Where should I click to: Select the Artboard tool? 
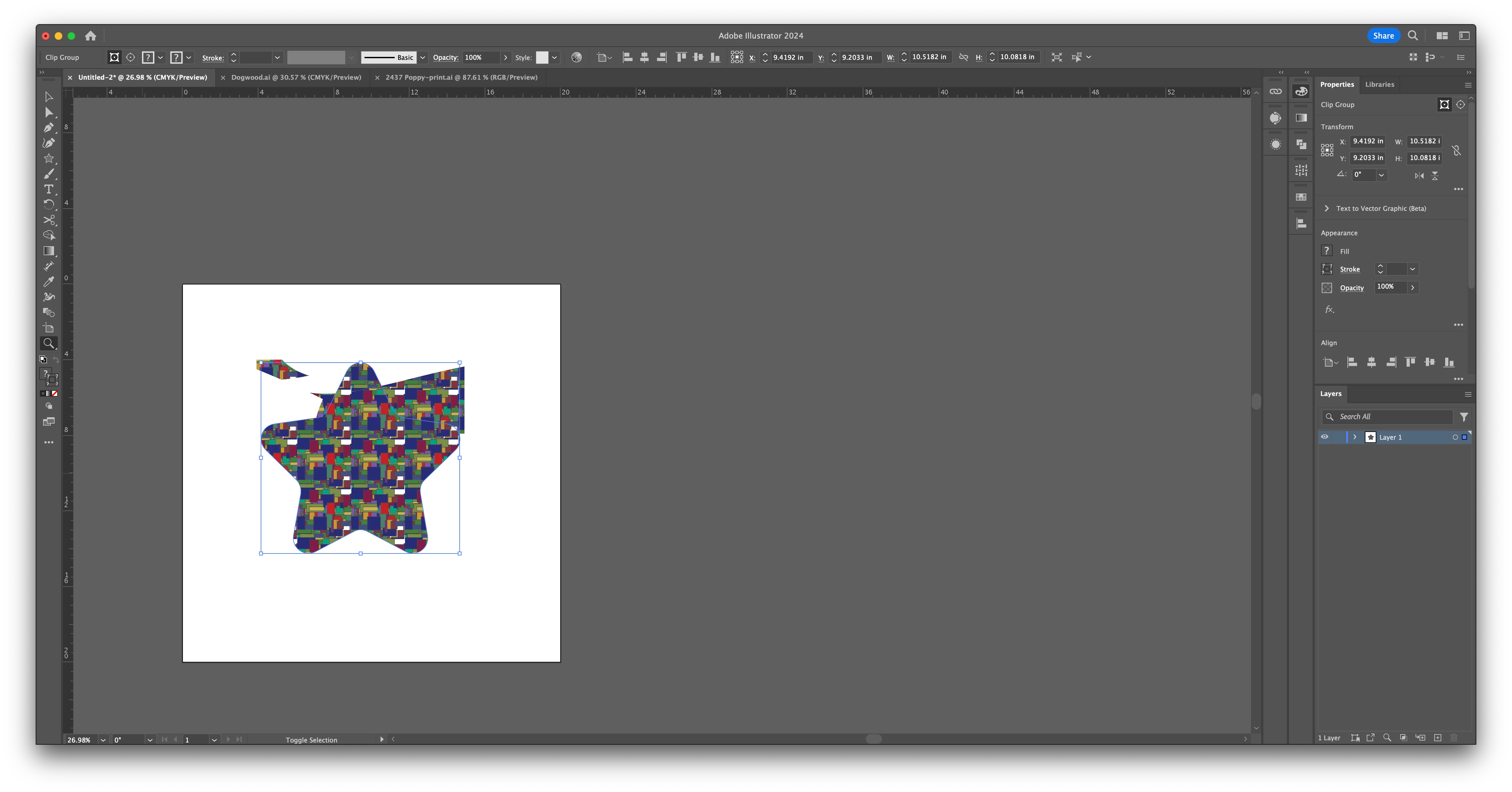pos(49,328)
